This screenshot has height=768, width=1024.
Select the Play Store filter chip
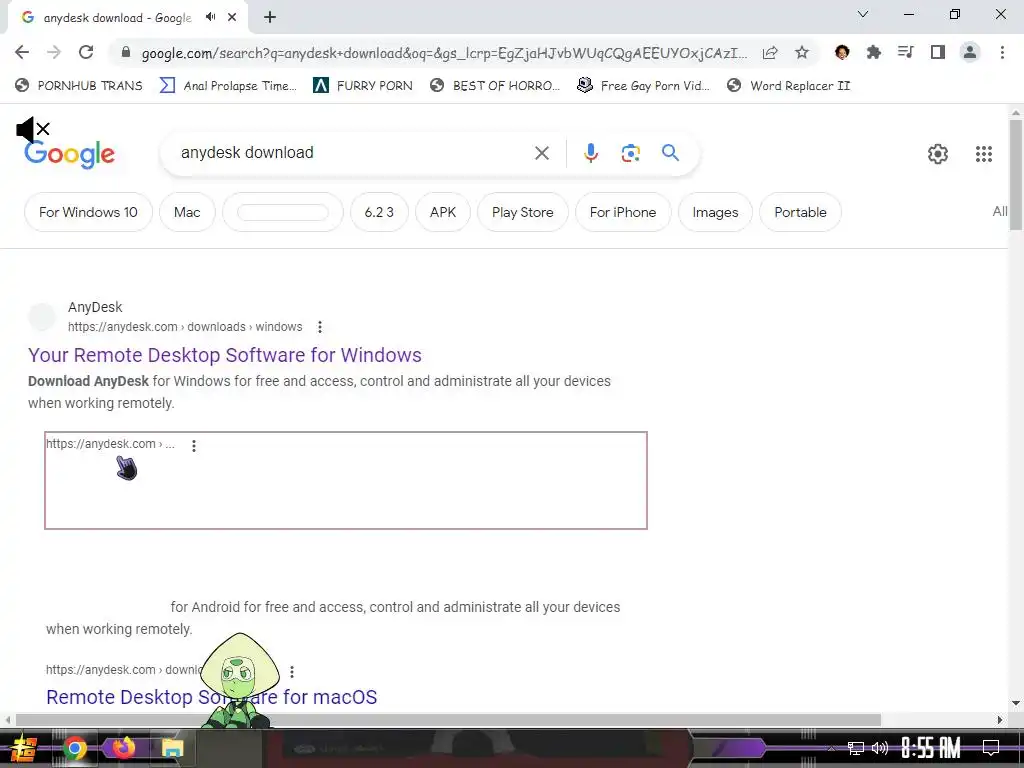click(522, 212)
